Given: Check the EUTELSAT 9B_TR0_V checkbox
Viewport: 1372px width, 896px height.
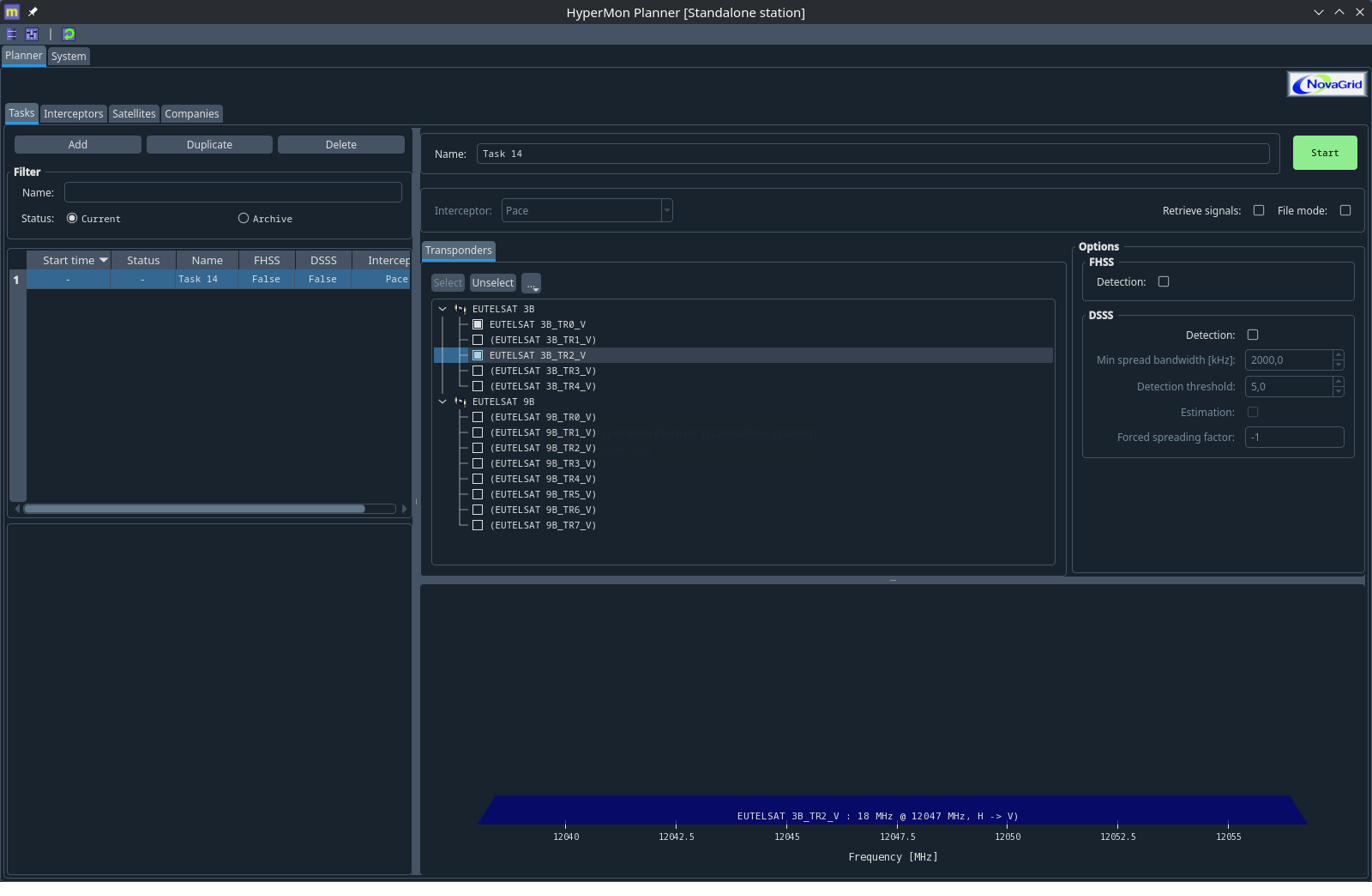Looking at the screenshot, I should coord(478,417).
